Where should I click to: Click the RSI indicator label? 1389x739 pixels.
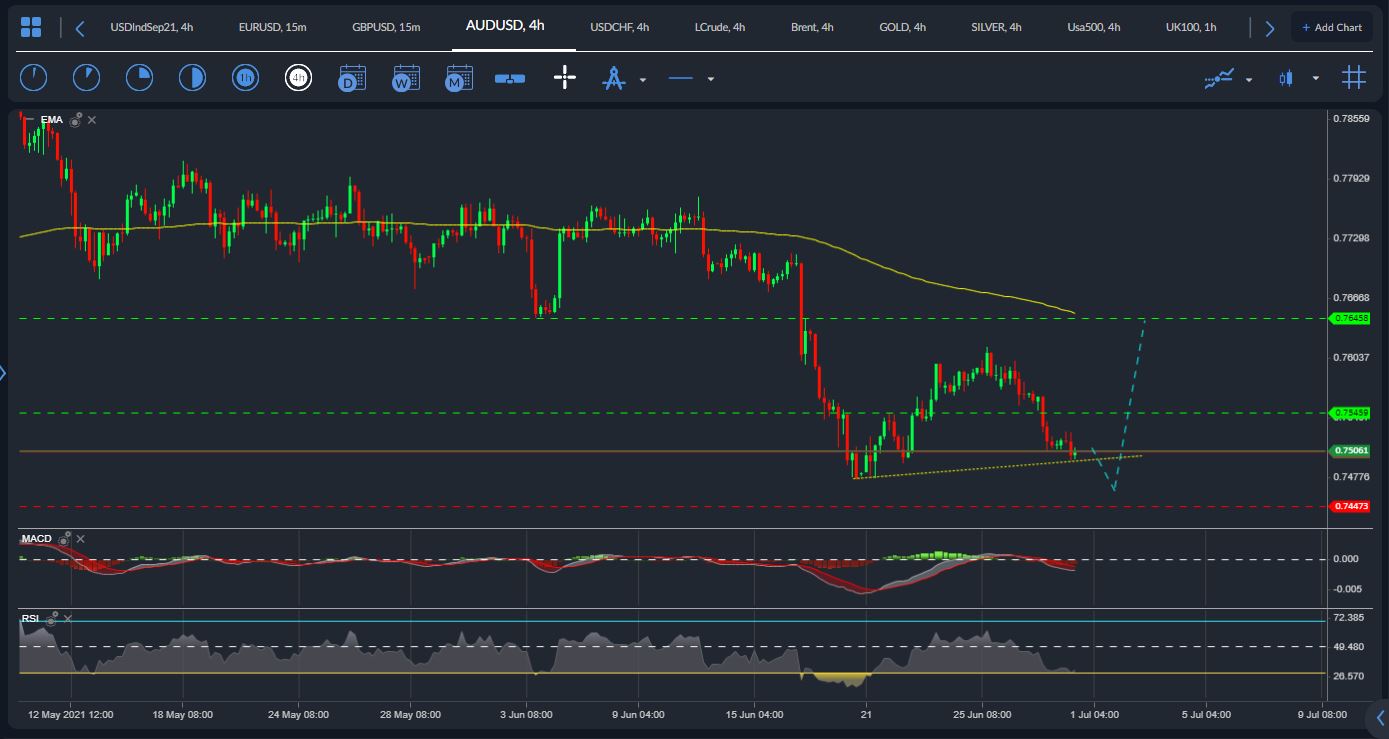[31, 619]
